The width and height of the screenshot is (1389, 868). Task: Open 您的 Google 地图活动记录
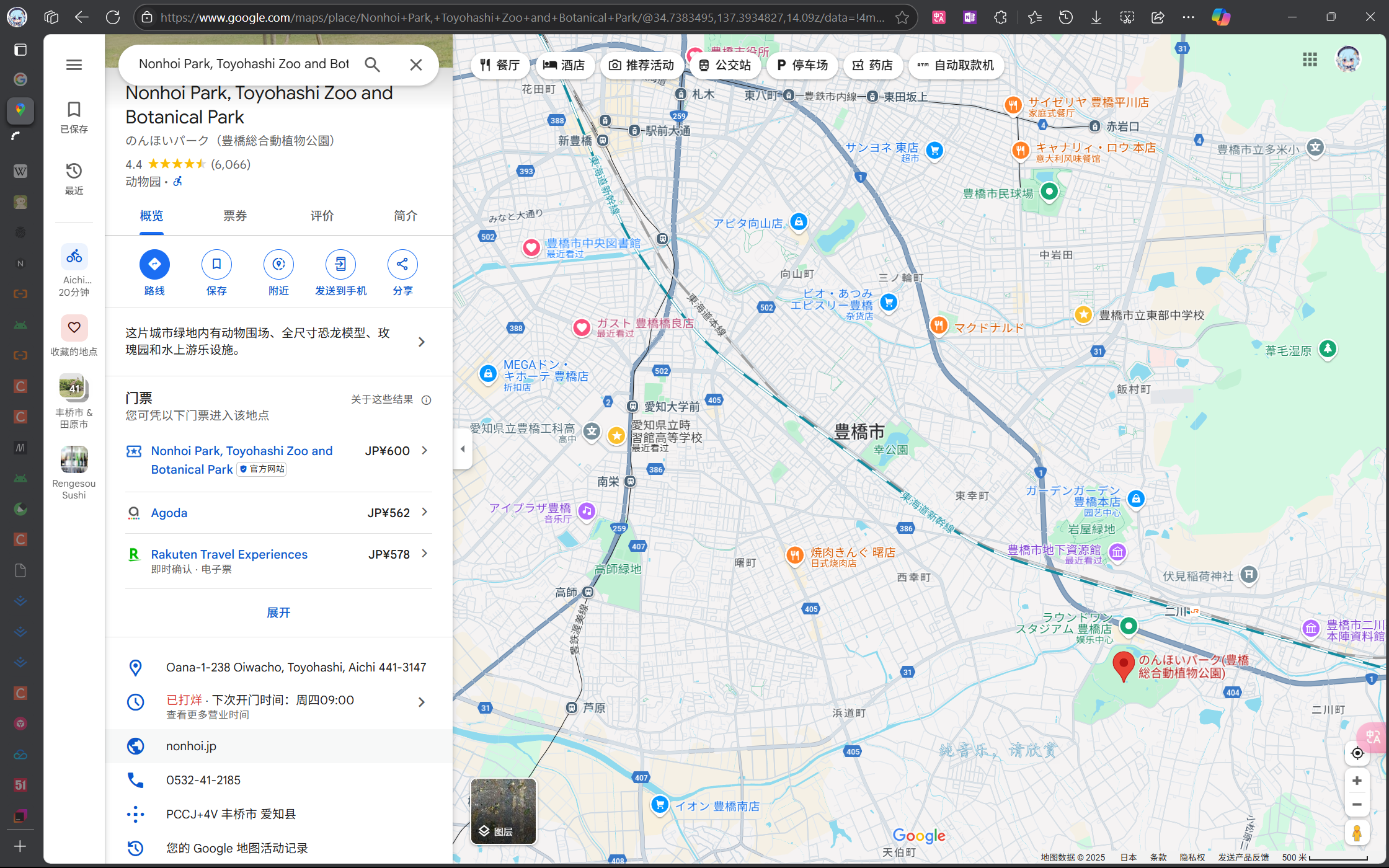coord(278,848)
